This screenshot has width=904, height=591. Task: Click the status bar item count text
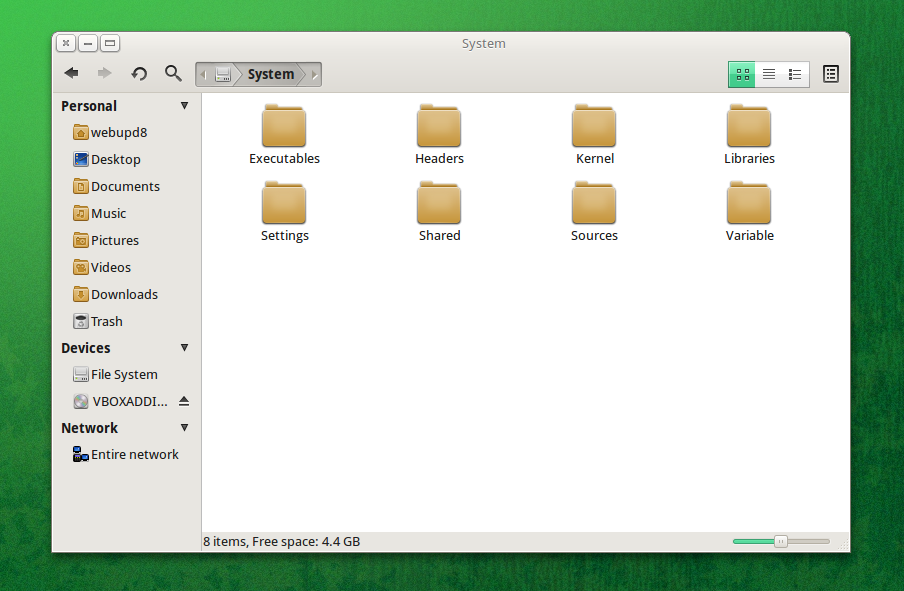click(281, 541)
